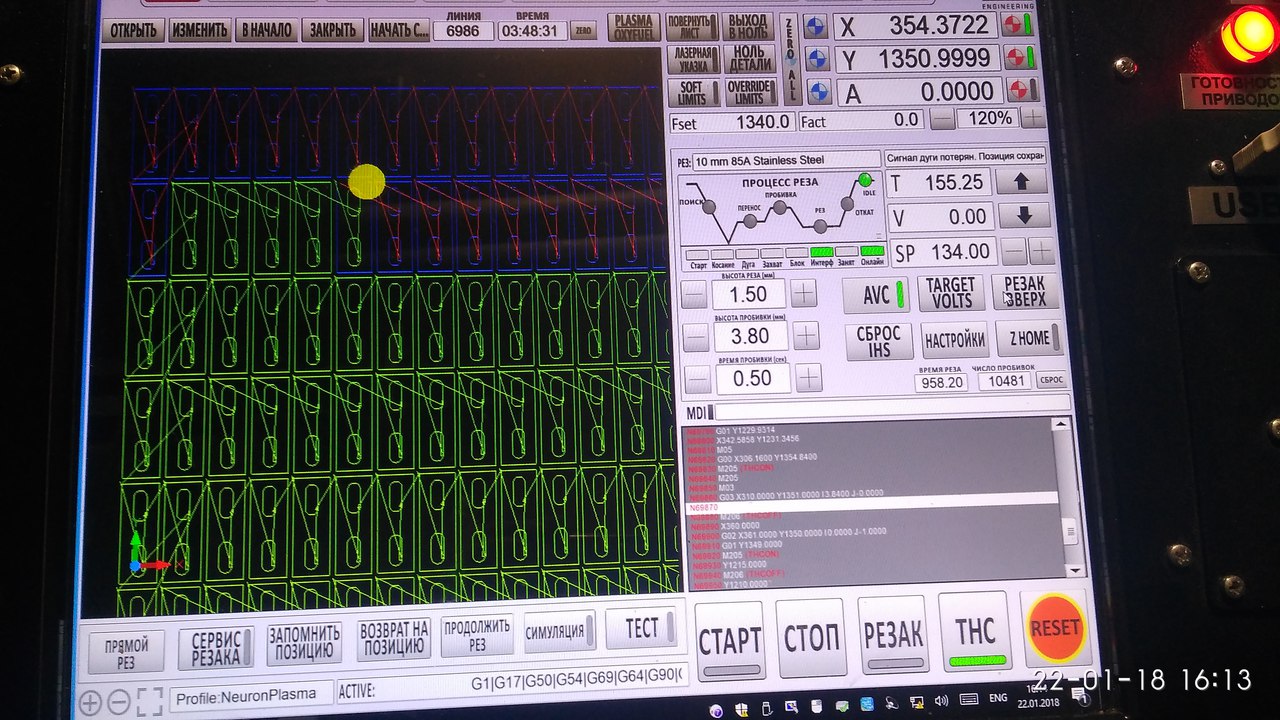The image size is (1280, 720).
Task: Click the ВОЗВРАТ НА ПОЗИЦИЮ button
Action: click(394, 638)
